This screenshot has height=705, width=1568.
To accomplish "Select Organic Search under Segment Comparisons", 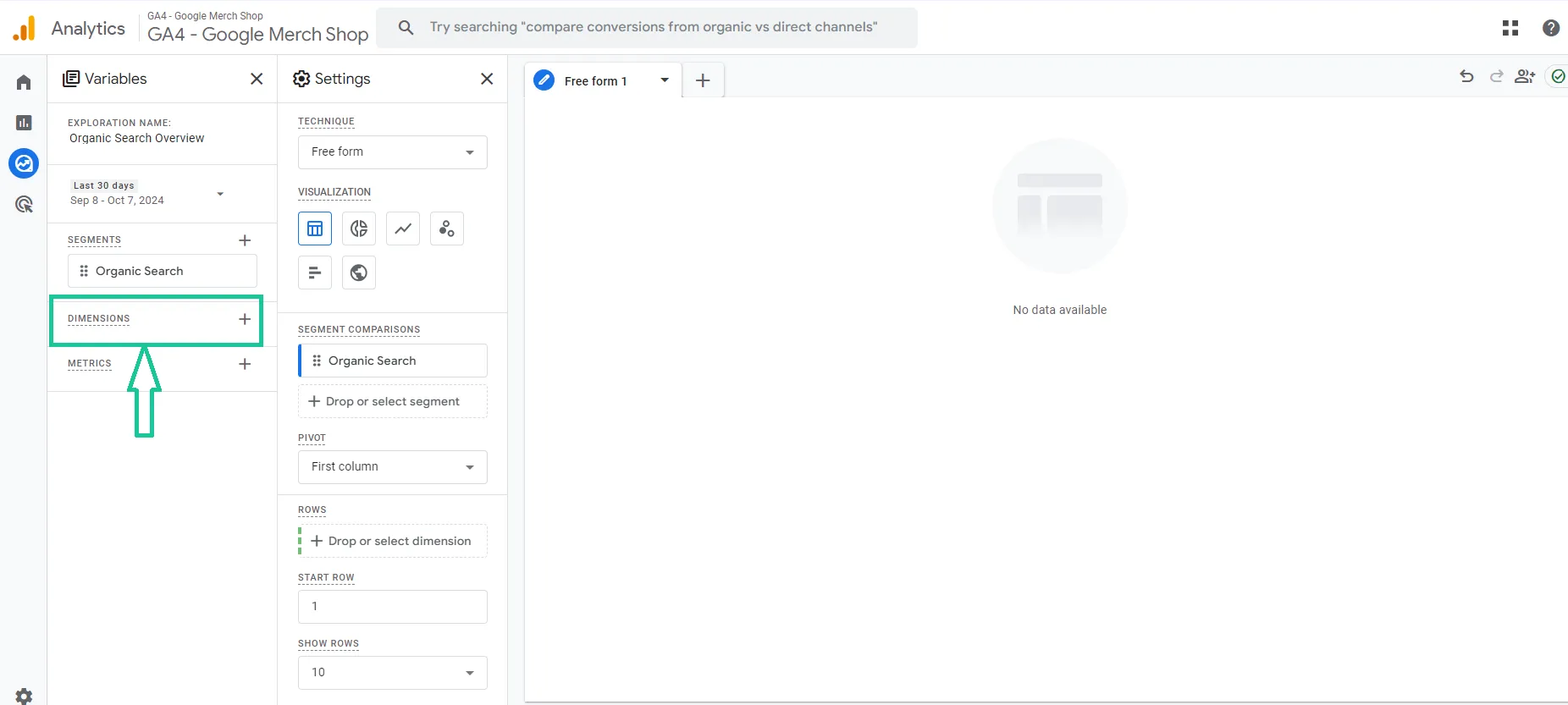I will 393,361.
